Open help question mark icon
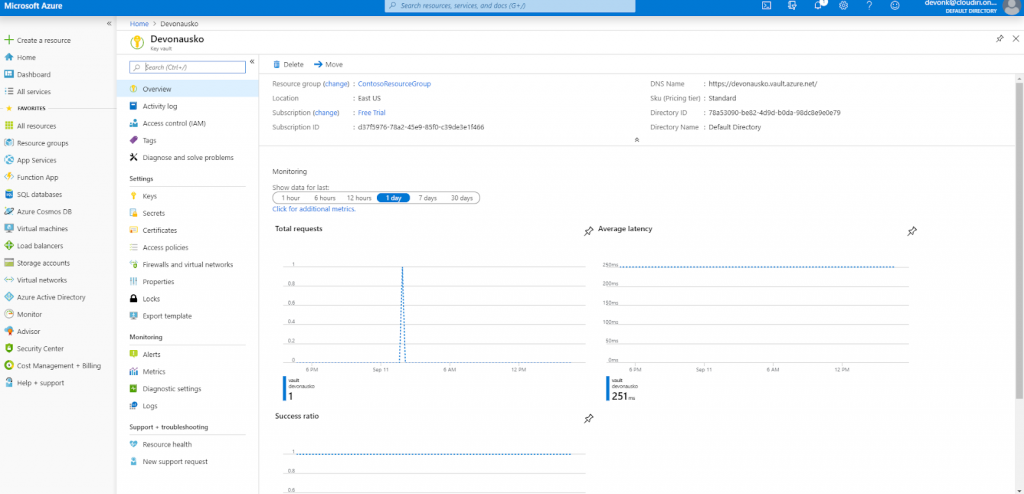1024x494 pixels. click(x=869, y=5)
